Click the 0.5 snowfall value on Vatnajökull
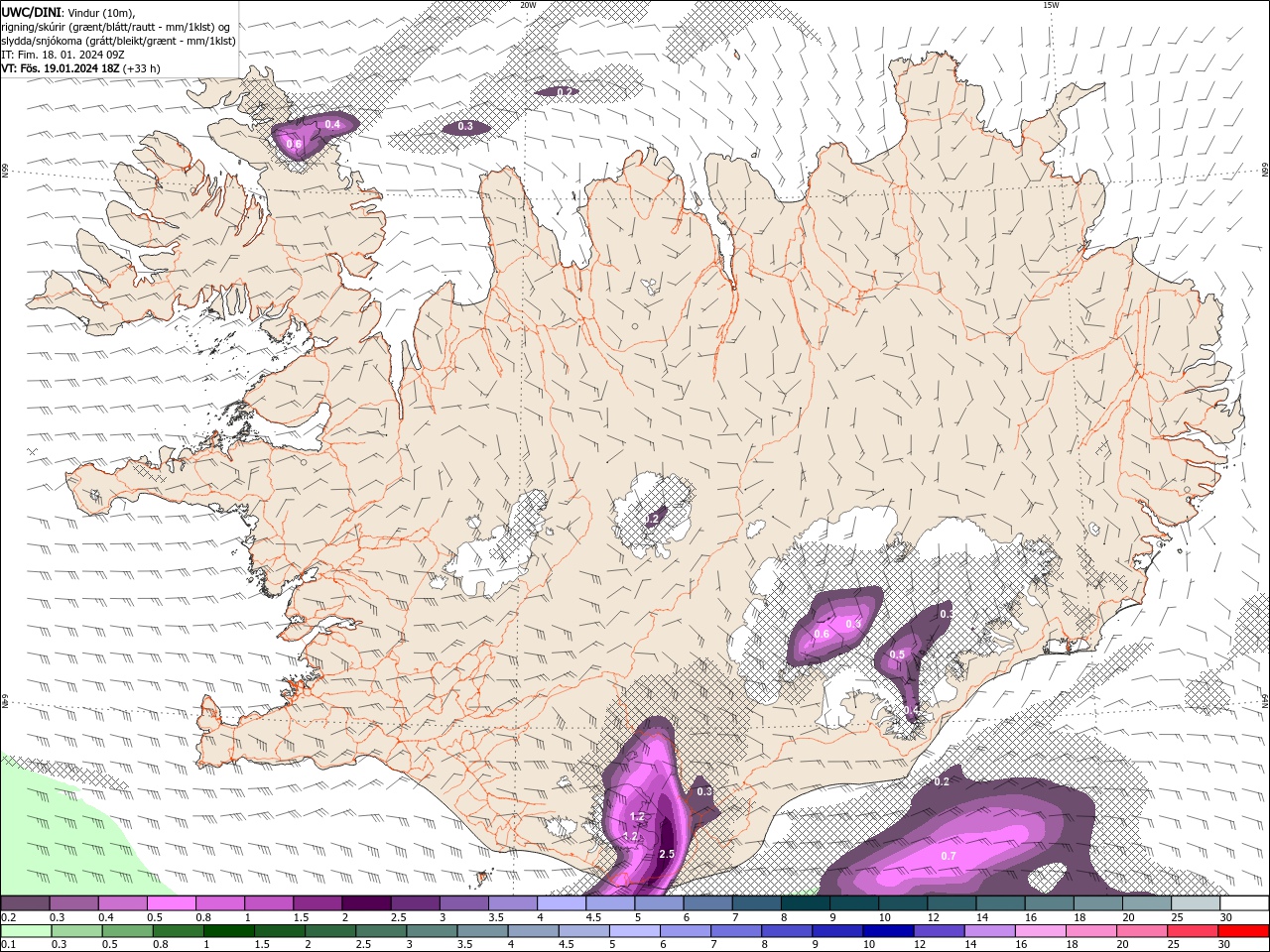 coord(897,654)
